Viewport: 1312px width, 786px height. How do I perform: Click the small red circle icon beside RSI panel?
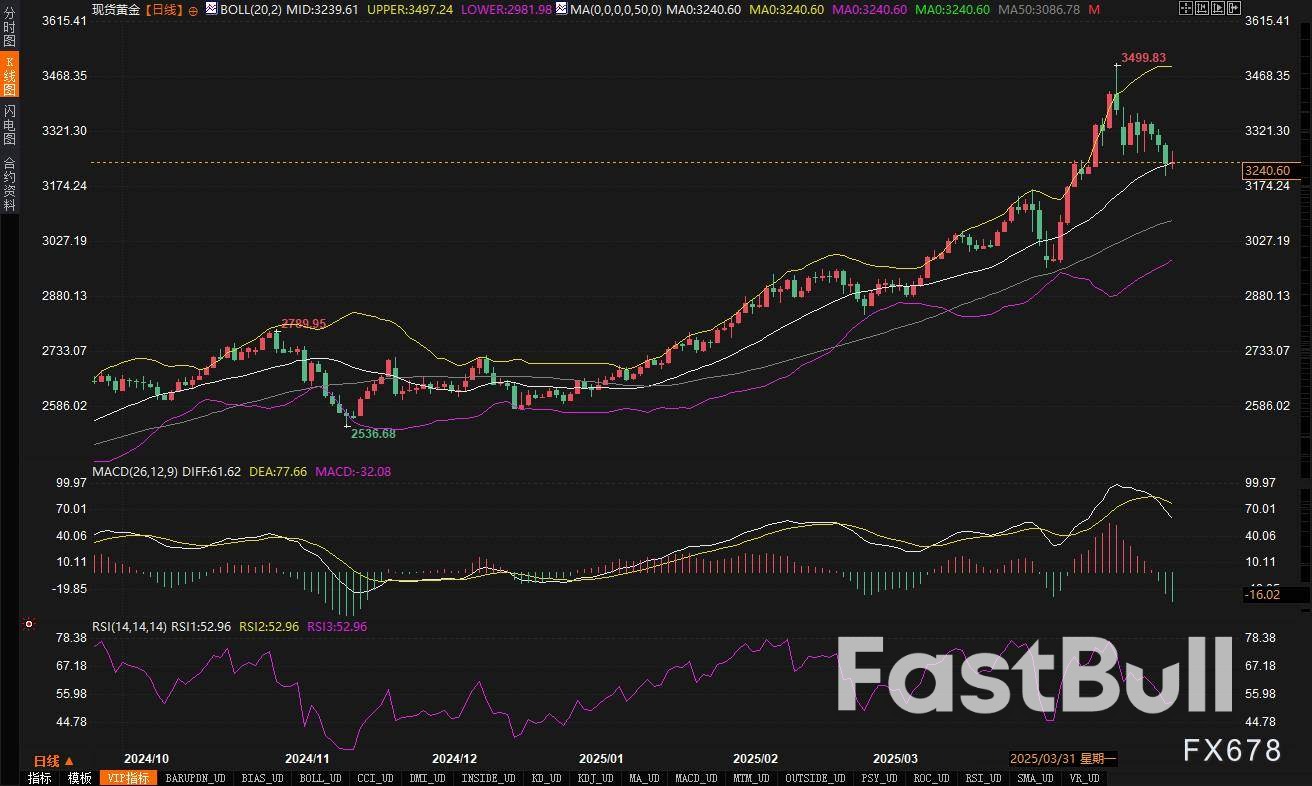pyautogui.click(x=29, y=624)
